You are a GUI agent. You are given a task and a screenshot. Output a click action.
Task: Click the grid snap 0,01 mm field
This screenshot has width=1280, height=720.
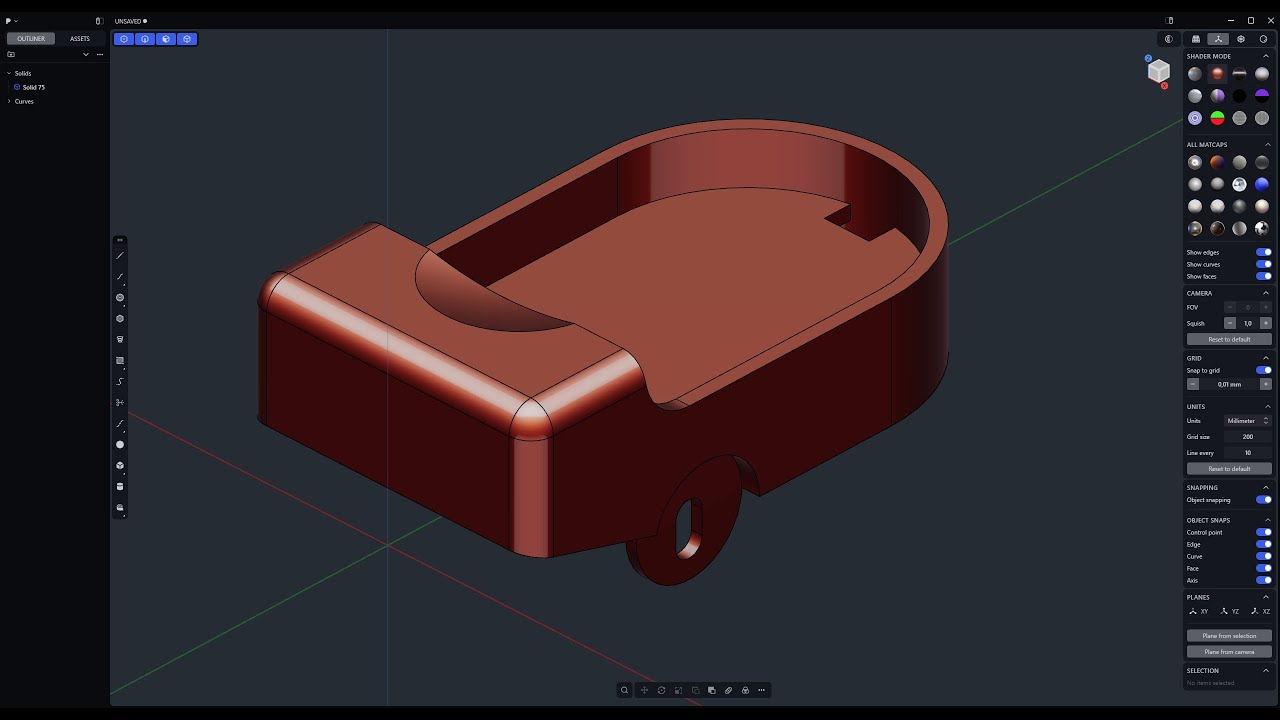(x=1229, y=384)
